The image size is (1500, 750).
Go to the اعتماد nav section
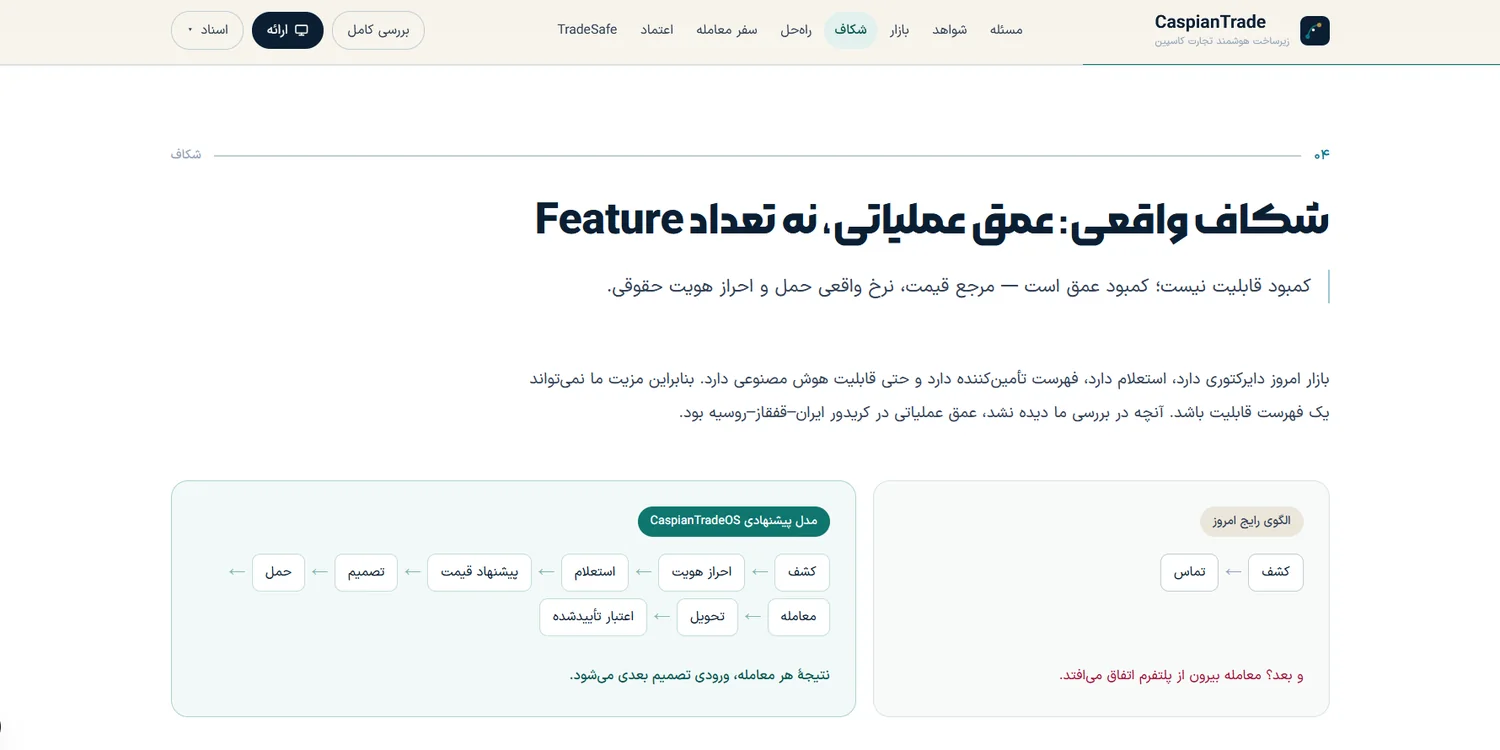(657, 30)
